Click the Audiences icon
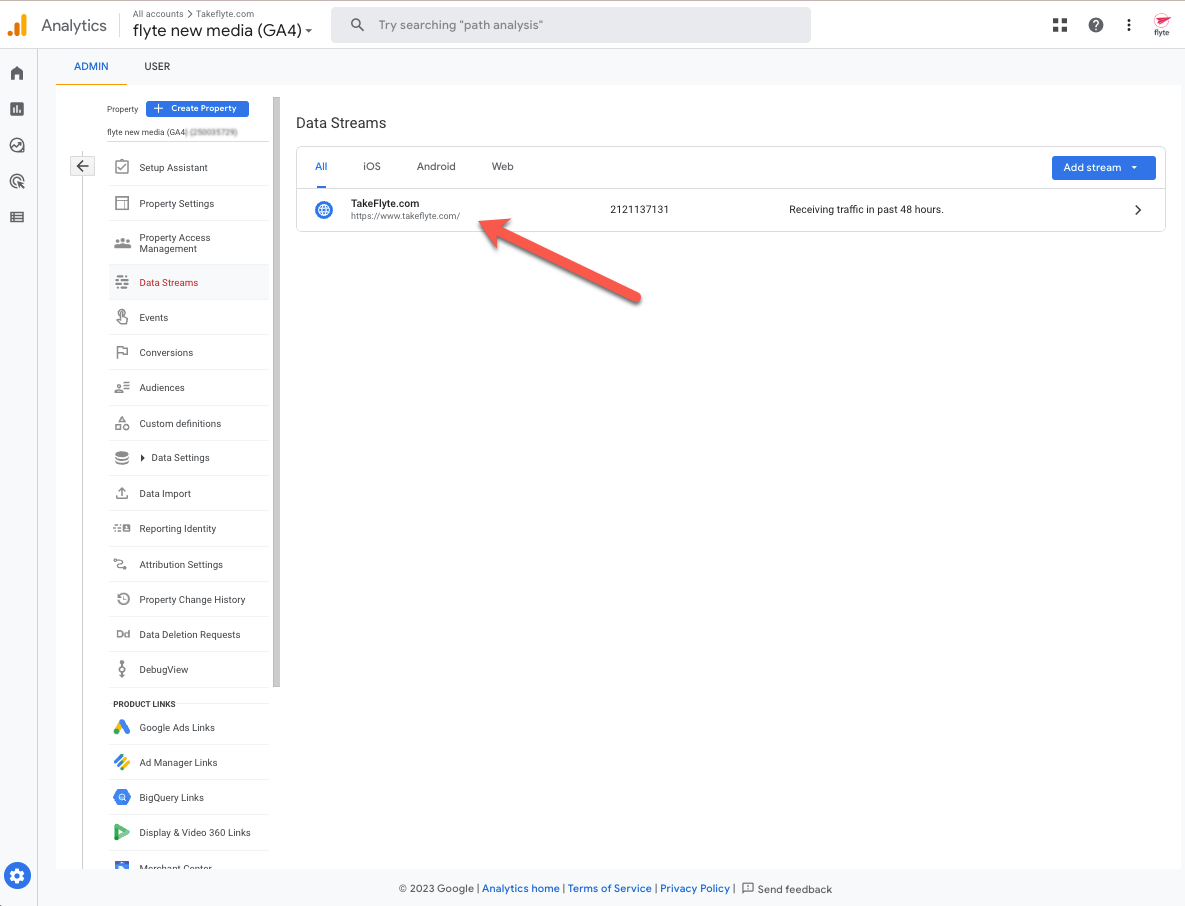Screen dimensions: 1185x906 [x=122, y=388]
